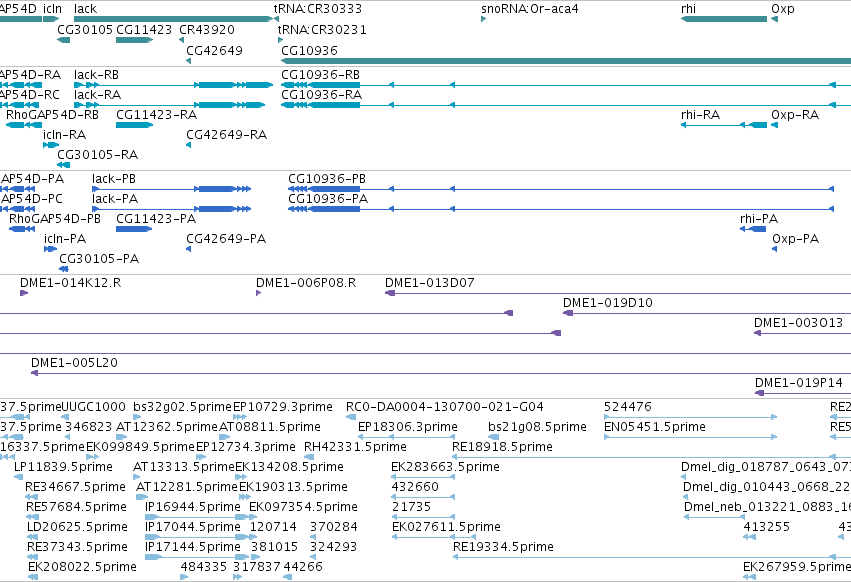
Task: Open the CG30105 gene feature
Action: tap(63, 40)
